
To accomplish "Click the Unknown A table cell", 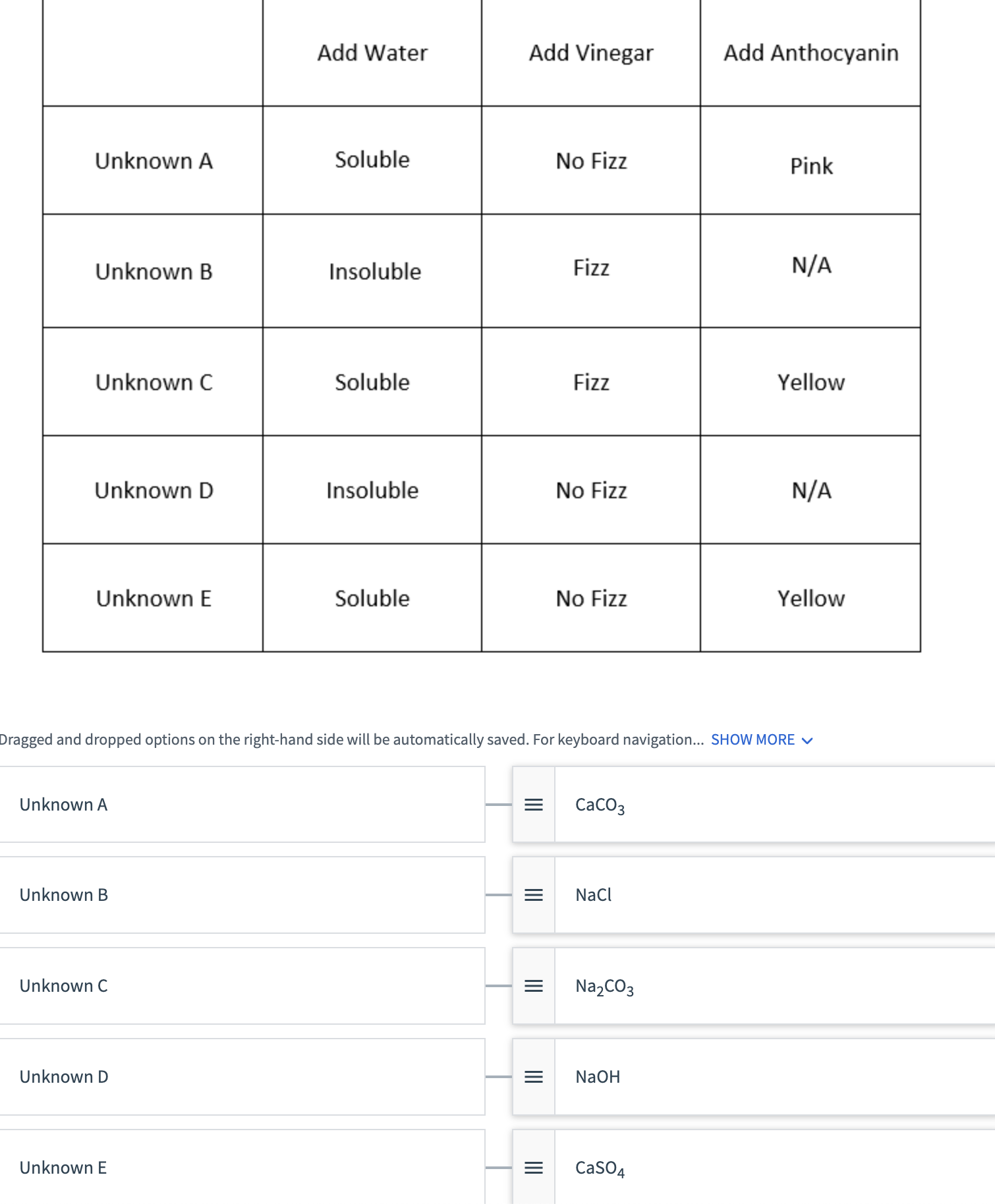I will 153,160.
